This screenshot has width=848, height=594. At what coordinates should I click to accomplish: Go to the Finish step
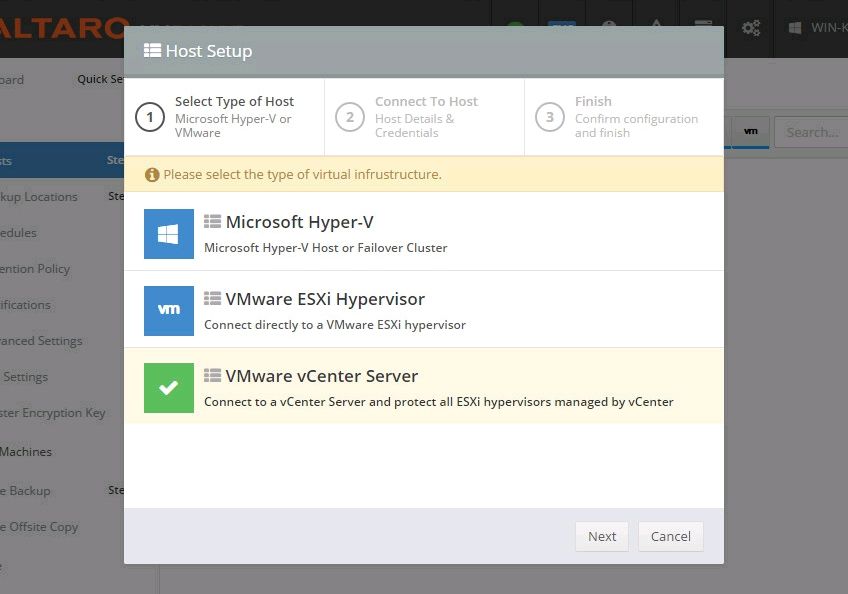coord(624,117)
